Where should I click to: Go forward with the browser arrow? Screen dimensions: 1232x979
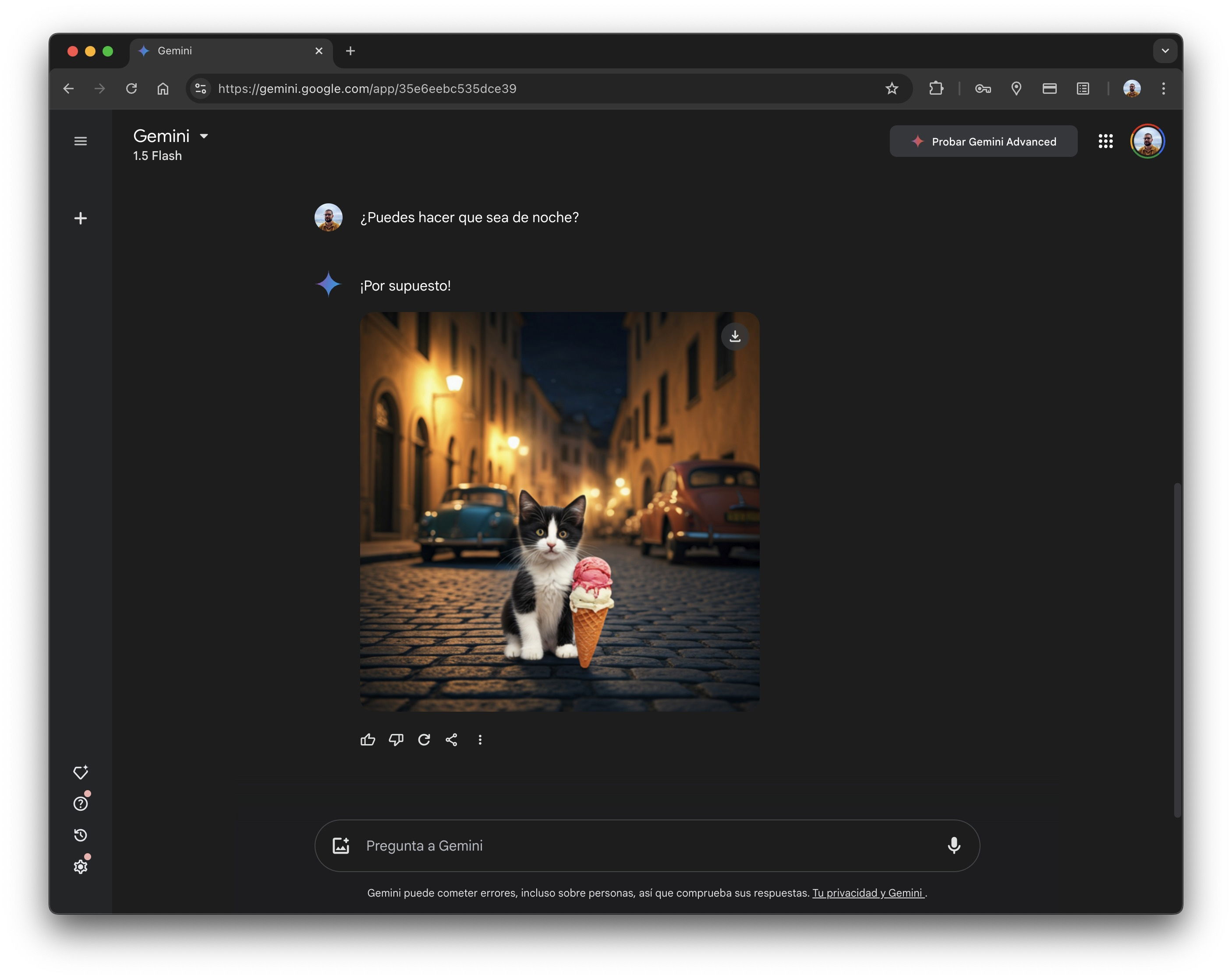point(100,89)
